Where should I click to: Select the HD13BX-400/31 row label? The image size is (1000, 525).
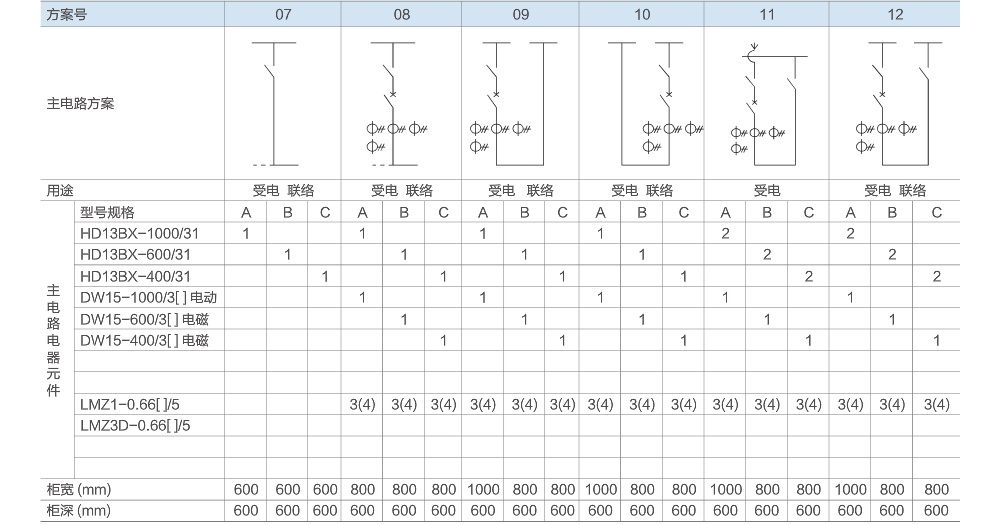point(134,276)
